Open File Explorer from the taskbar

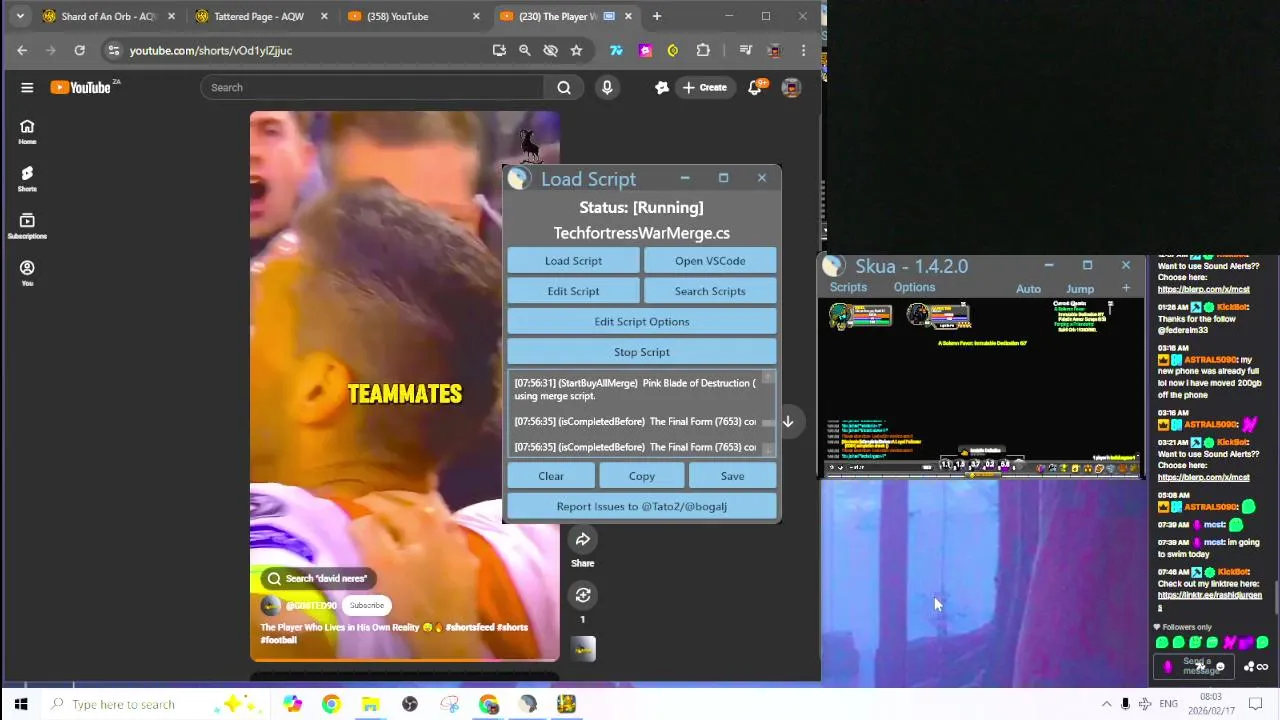pyautogui.click(x=370, y=705)
